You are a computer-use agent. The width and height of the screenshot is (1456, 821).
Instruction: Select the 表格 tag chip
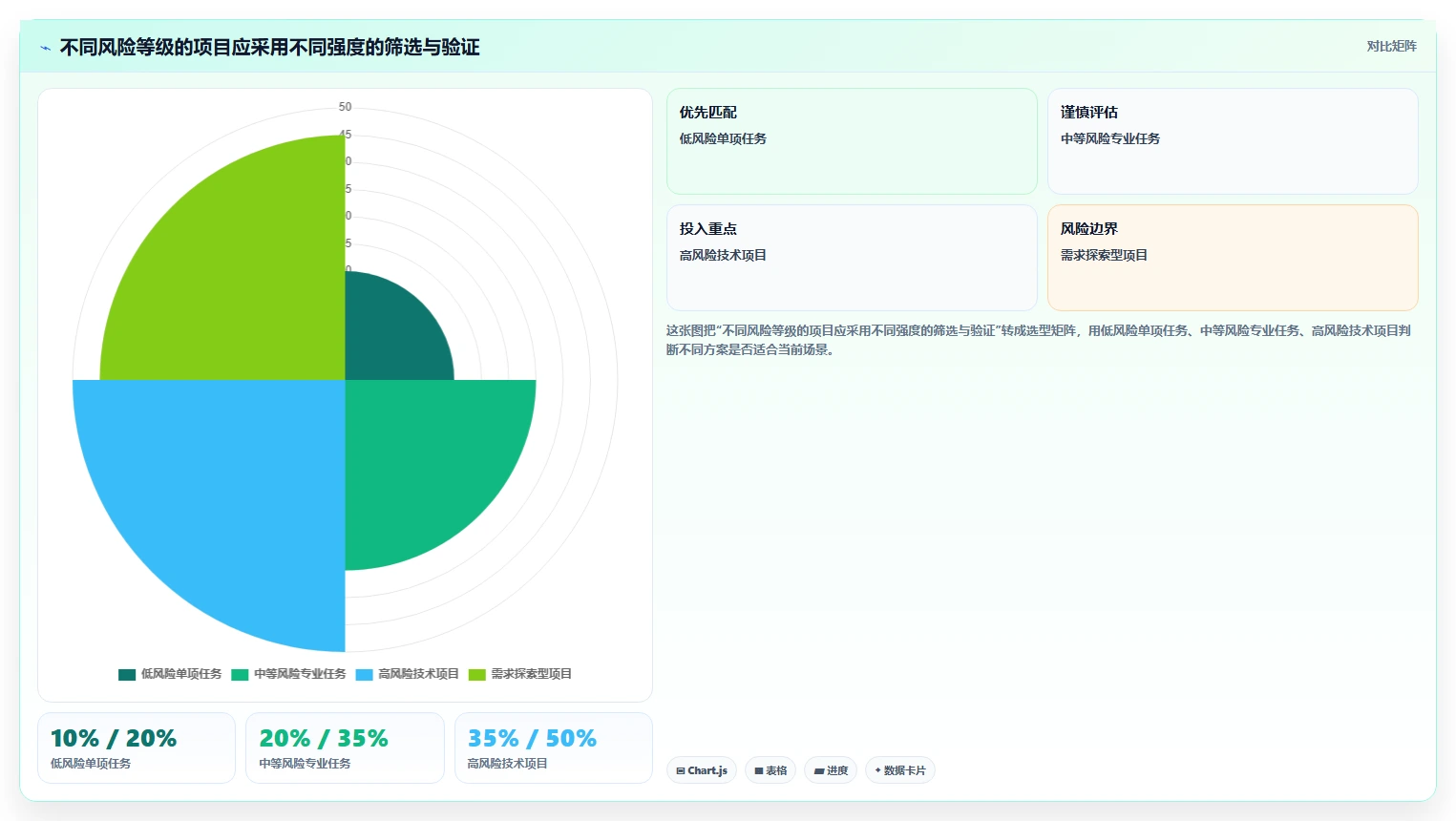click(770, 770)
